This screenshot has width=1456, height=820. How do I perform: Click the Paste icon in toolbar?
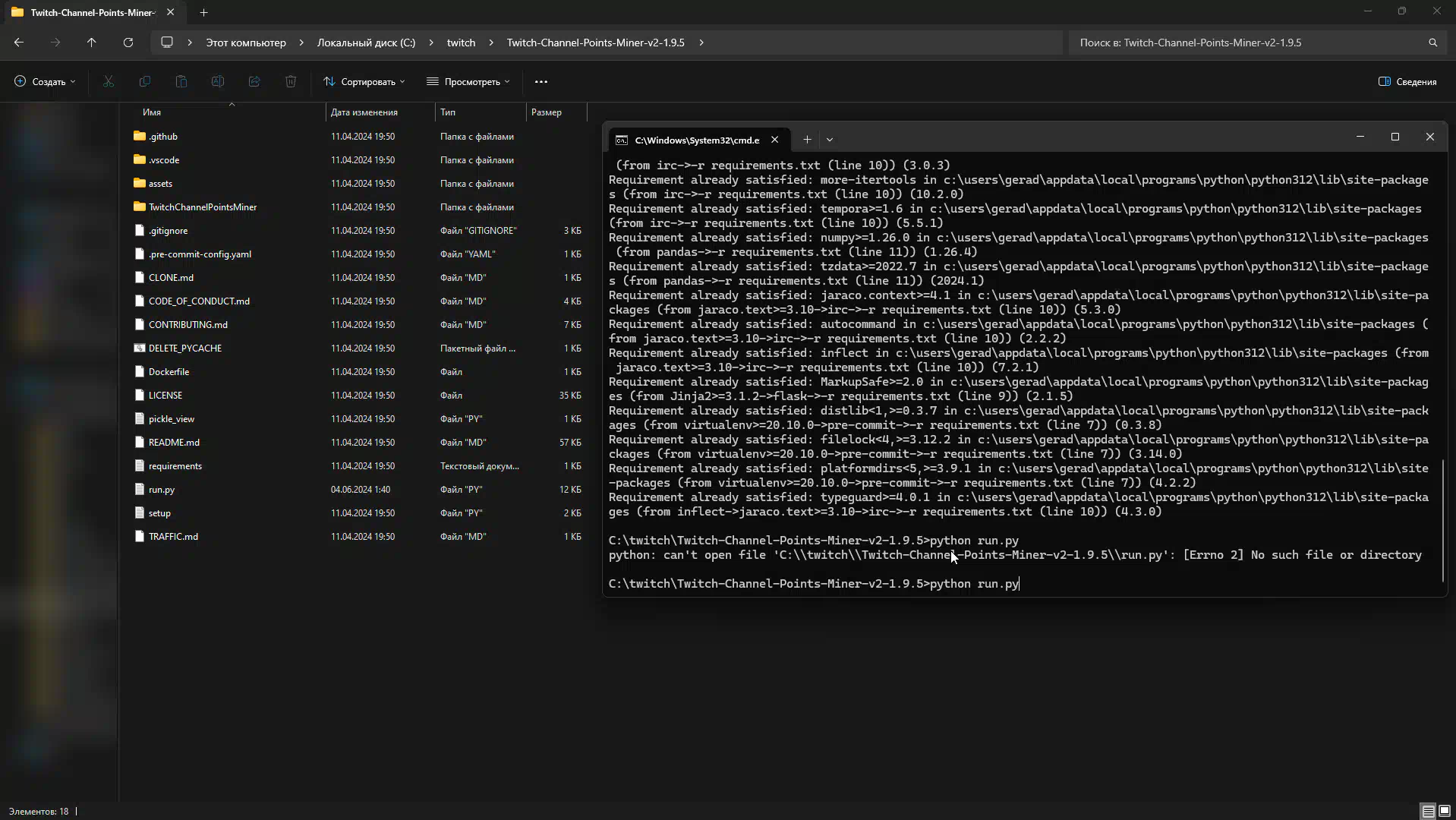tap(181, 81)
